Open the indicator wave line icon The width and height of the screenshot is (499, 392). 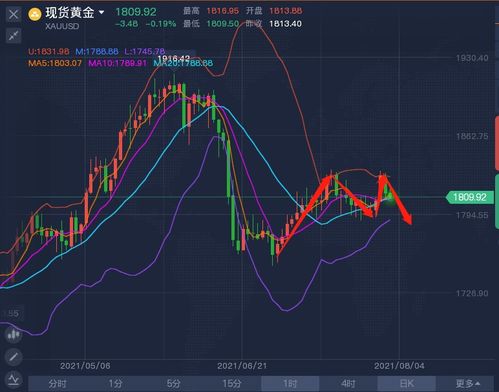(x=14, y=379)
